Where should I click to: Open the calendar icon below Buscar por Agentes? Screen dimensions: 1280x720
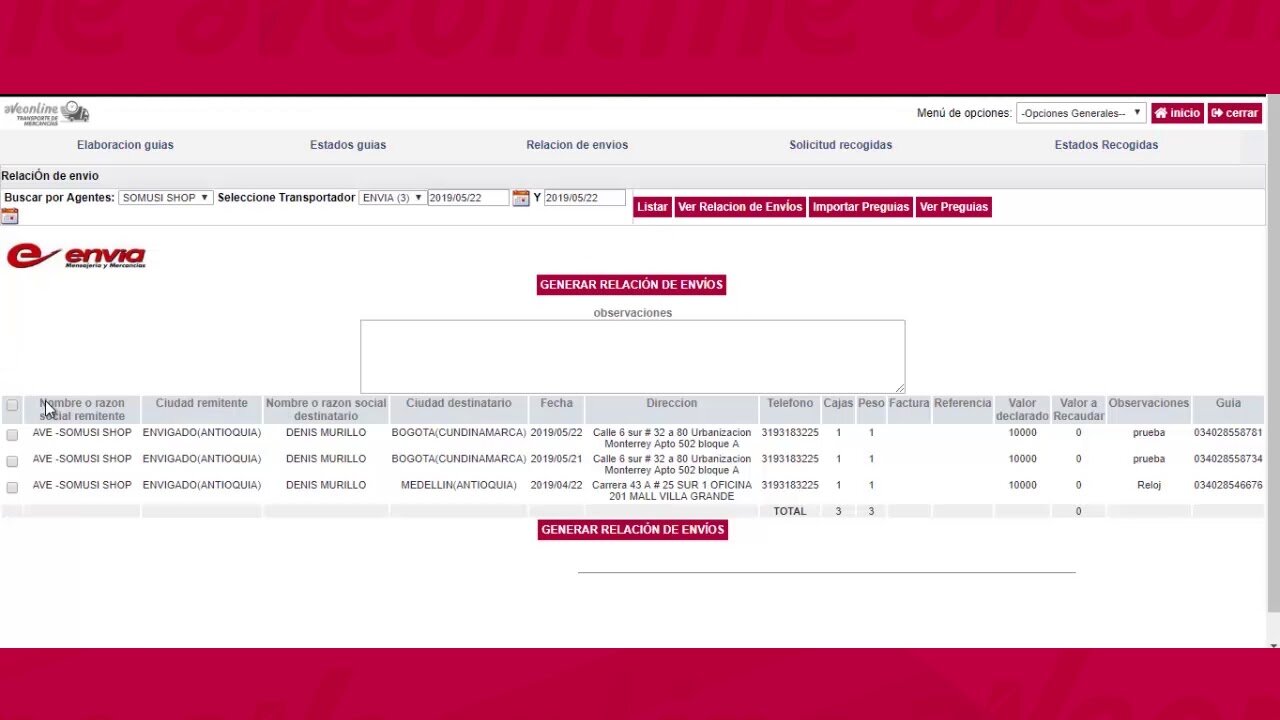[10, 215]
